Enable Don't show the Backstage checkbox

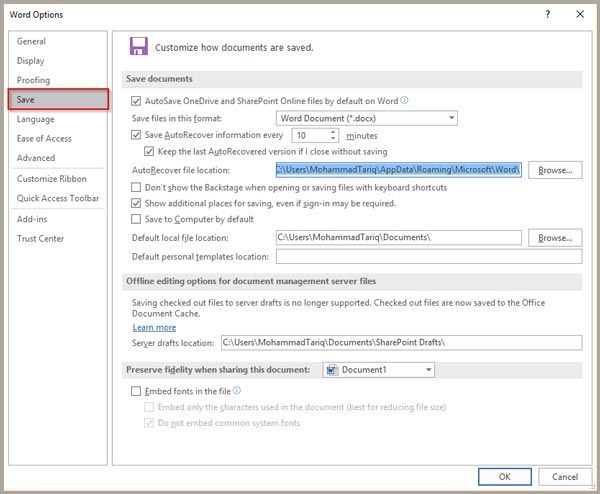pyautogui.click(x=136, y=187)
